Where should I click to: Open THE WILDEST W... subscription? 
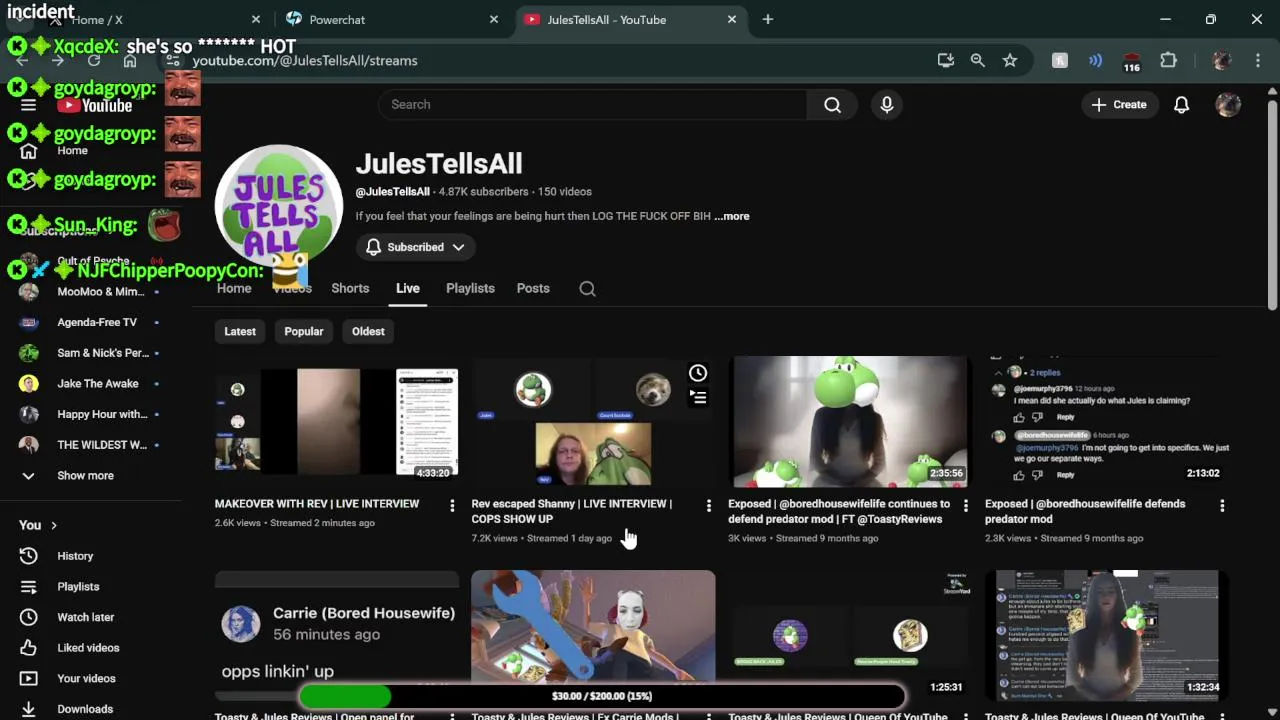pos(90,445)
